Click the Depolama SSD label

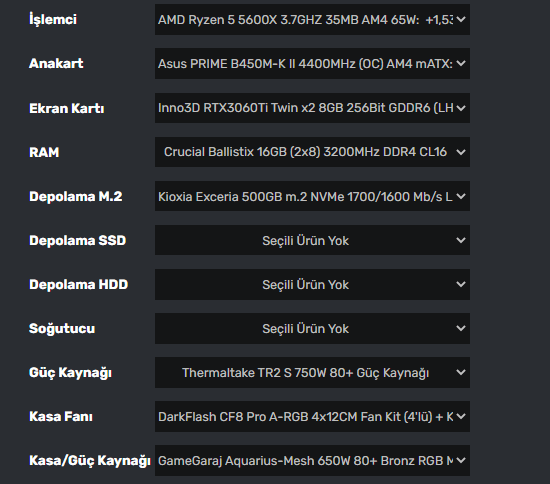78,241
